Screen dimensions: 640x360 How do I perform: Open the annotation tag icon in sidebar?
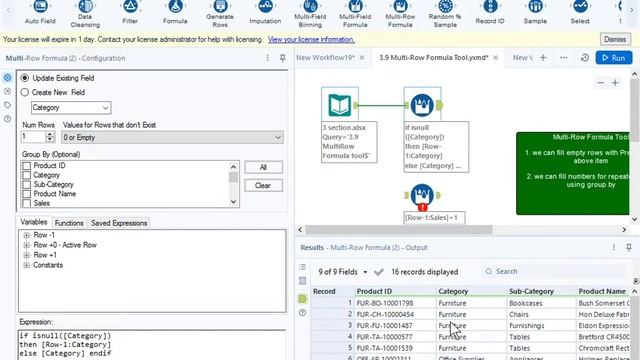tap(7, 105)
